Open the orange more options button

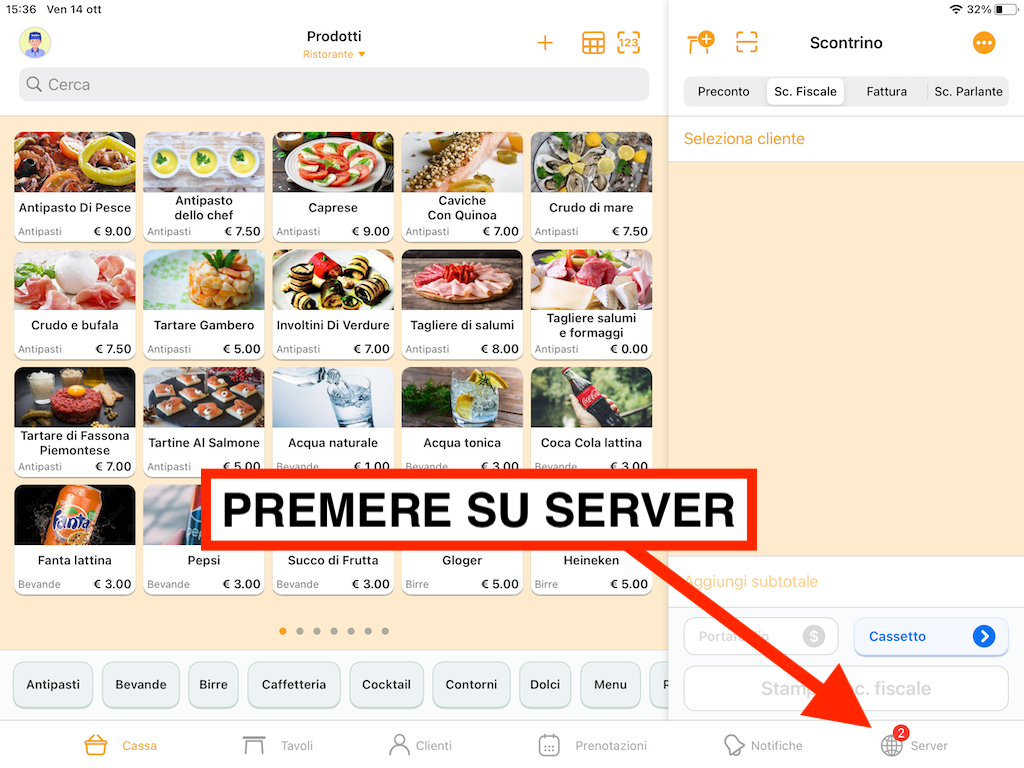tap(984, 43)
